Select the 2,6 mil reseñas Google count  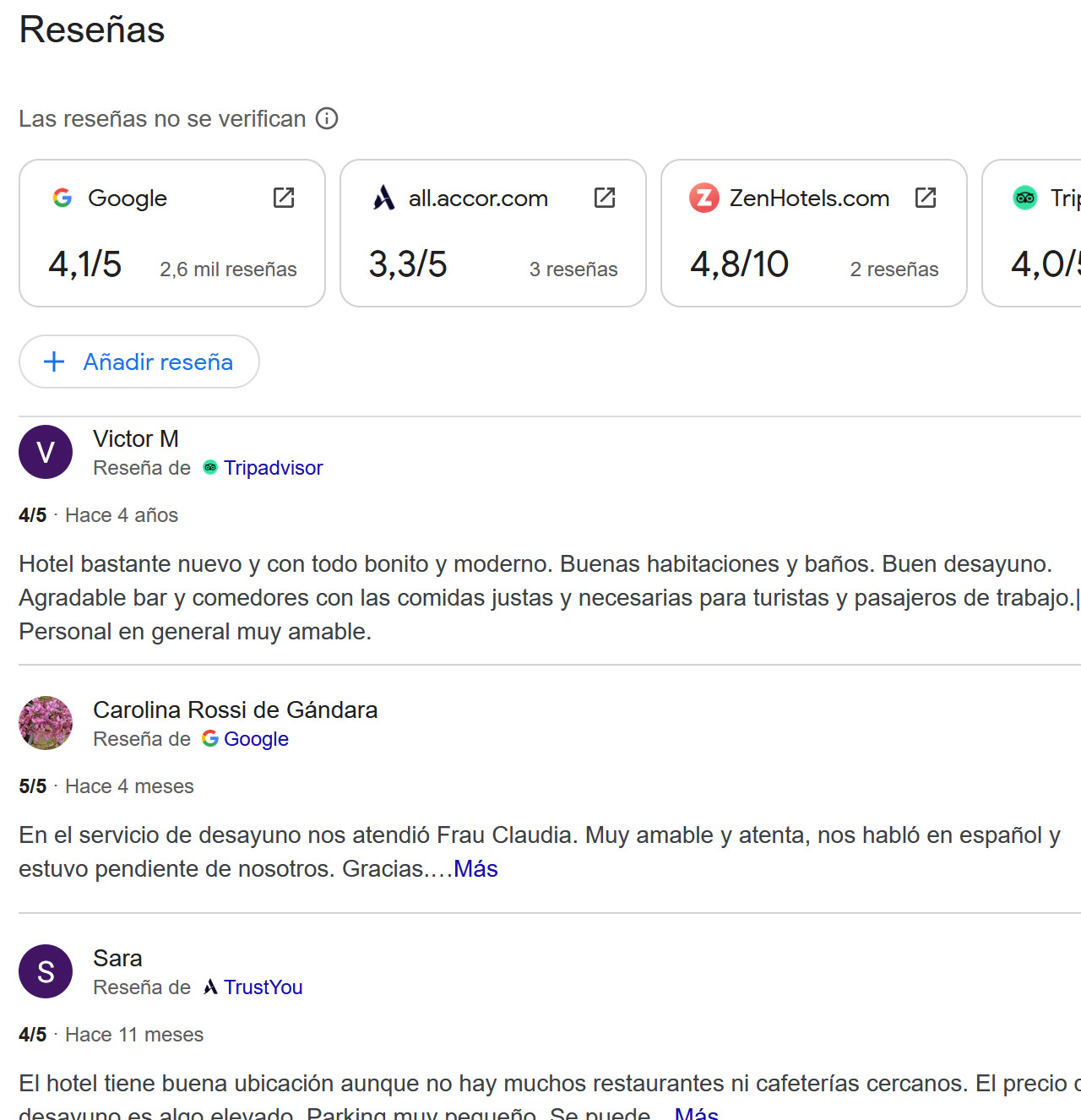pyautogui.click(x=228, y=269)
